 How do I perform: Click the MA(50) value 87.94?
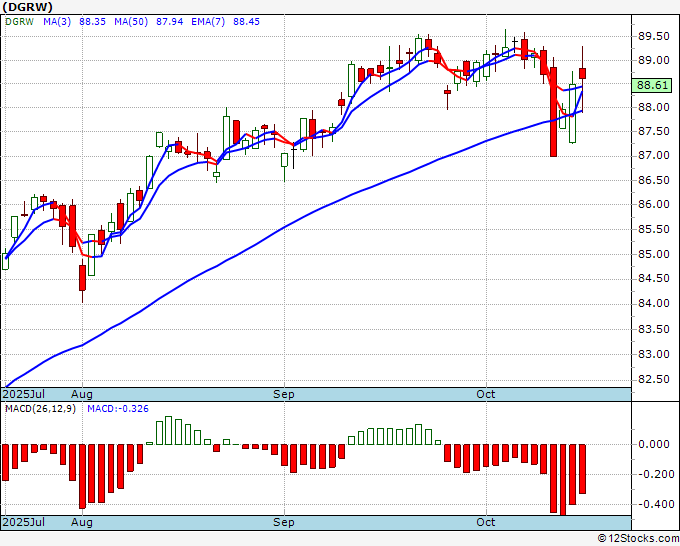coord(170,22)
